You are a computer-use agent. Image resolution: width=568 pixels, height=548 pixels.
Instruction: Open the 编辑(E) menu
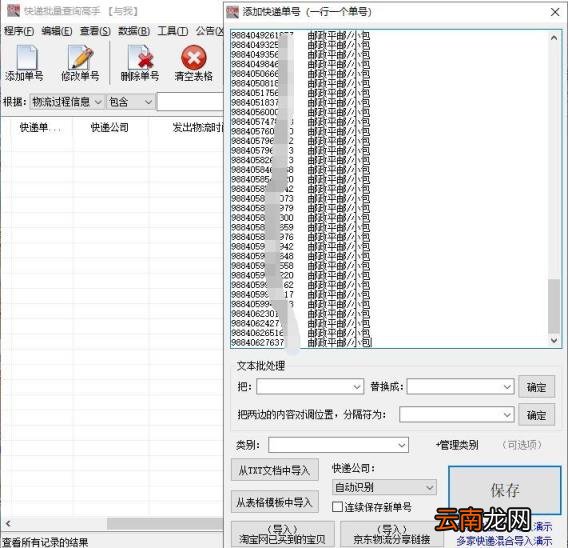point(57,31)
